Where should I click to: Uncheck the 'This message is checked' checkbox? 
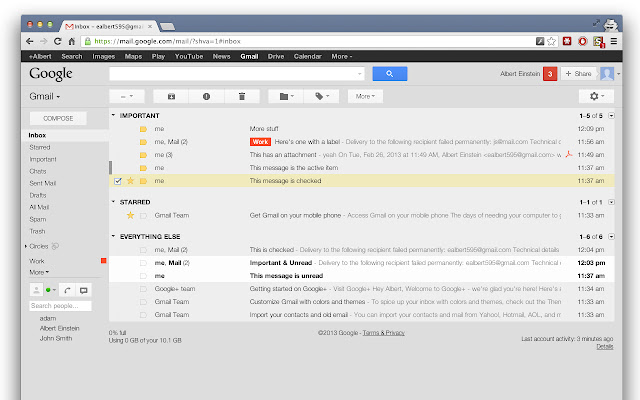(x=118, y=181)
